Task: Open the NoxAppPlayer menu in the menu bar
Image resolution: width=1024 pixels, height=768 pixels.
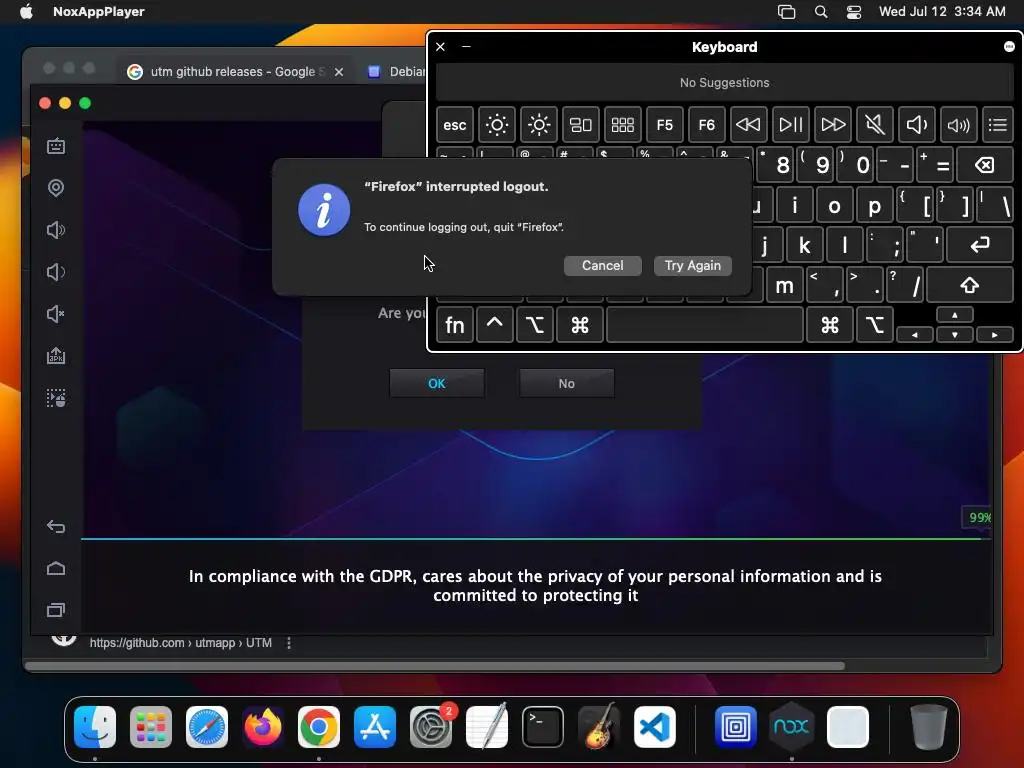Action: [x=99, y=11]
